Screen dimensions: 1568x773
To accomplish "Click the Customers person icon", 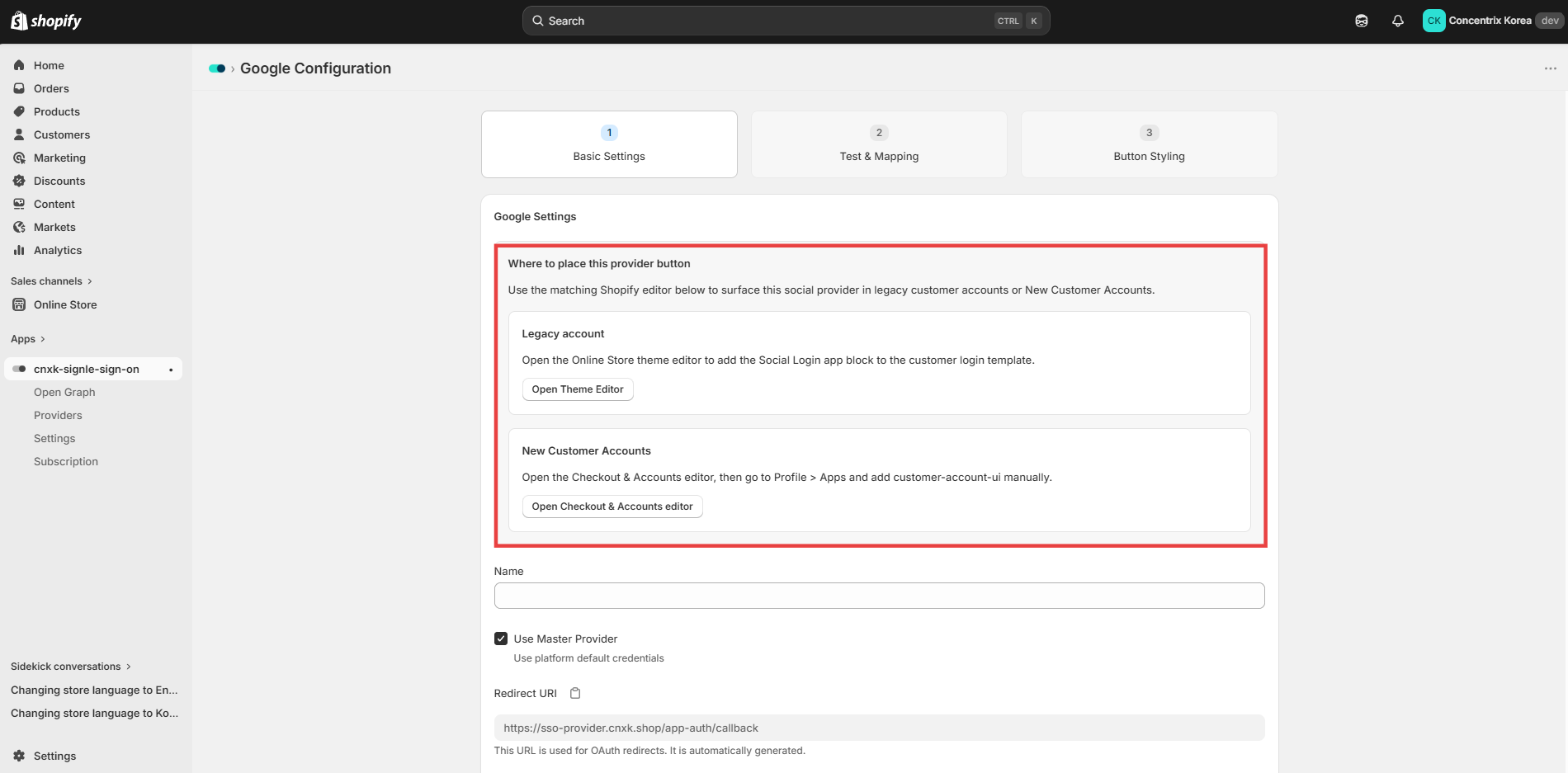I will pos(19,134).
